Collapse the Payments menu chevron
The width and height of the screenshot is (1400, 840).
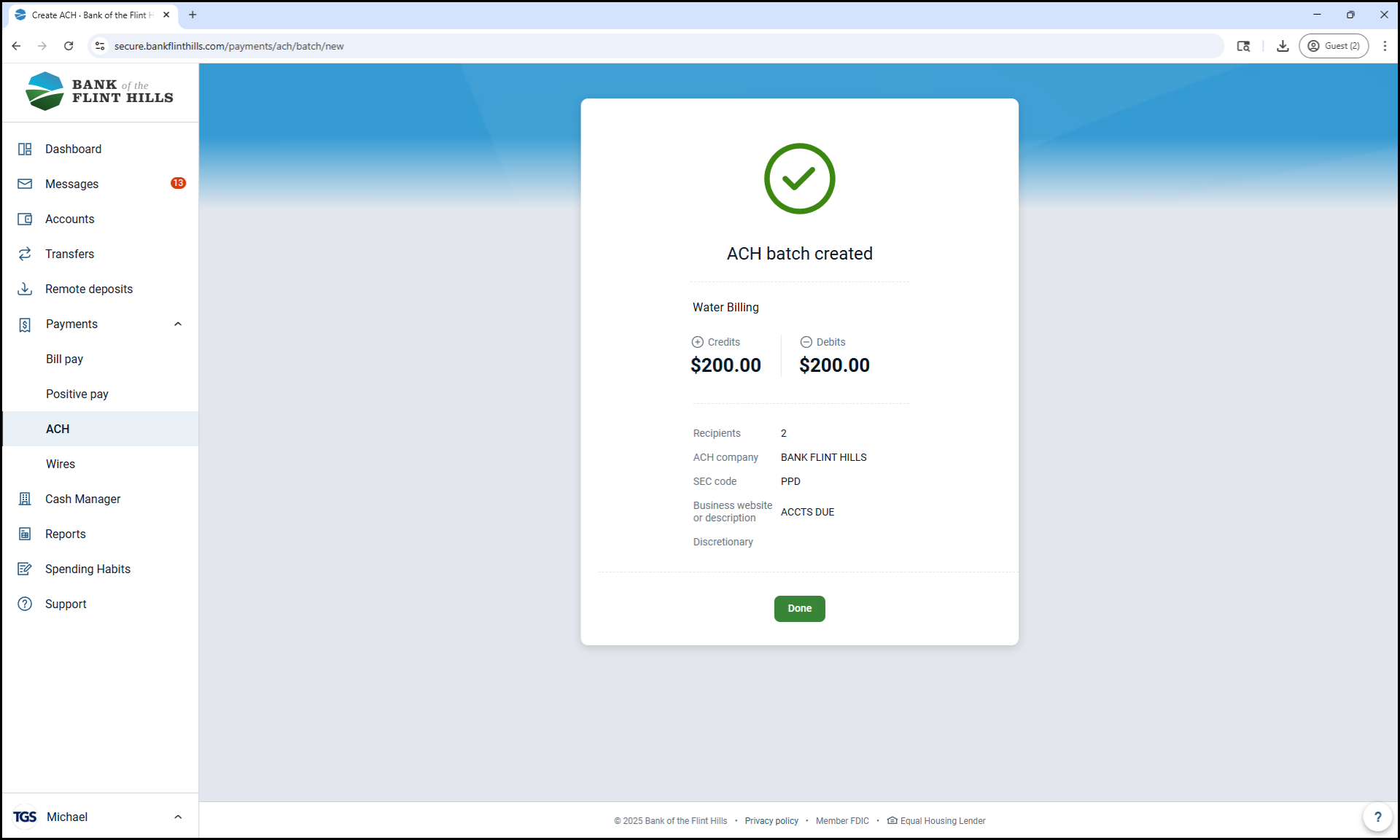178,324
